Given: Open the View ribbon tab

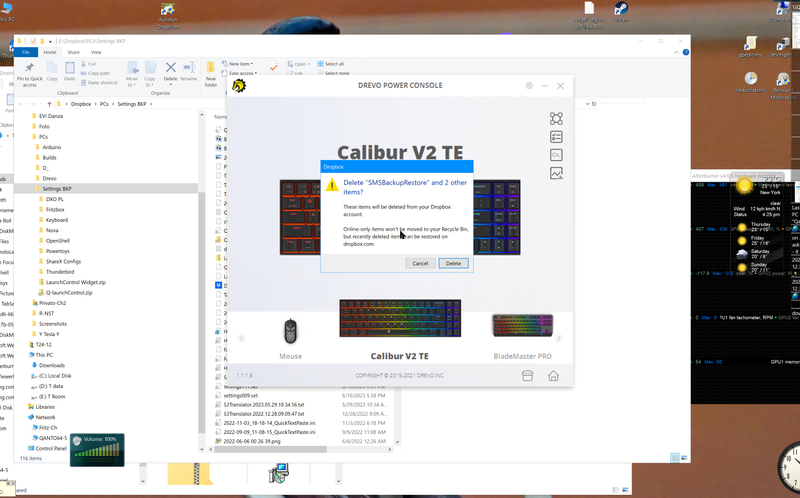Looking at the screenshot, I should tap(97, 52).
